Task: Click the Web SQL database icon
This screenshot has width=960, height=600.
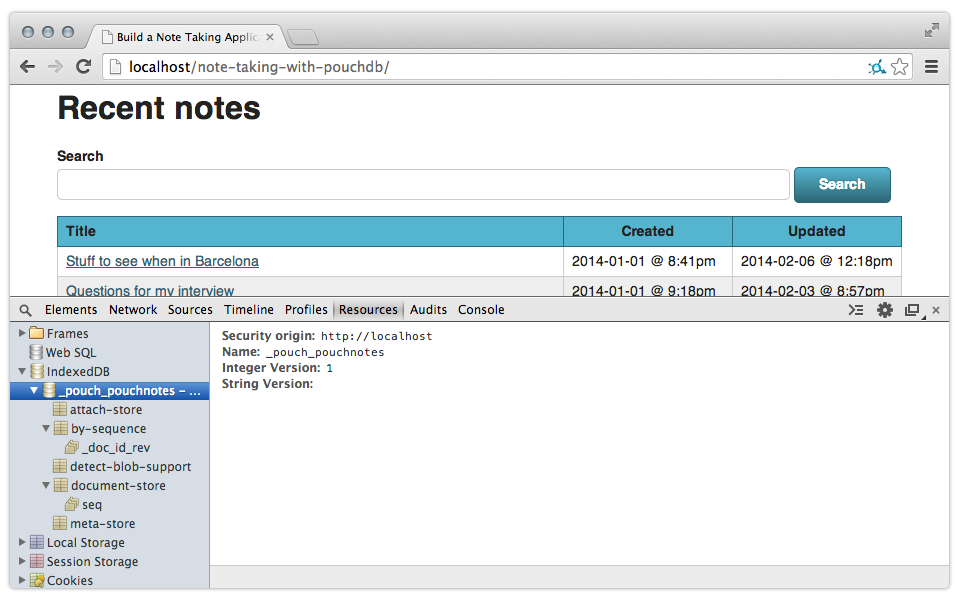Action: click(x=36, y=352)
